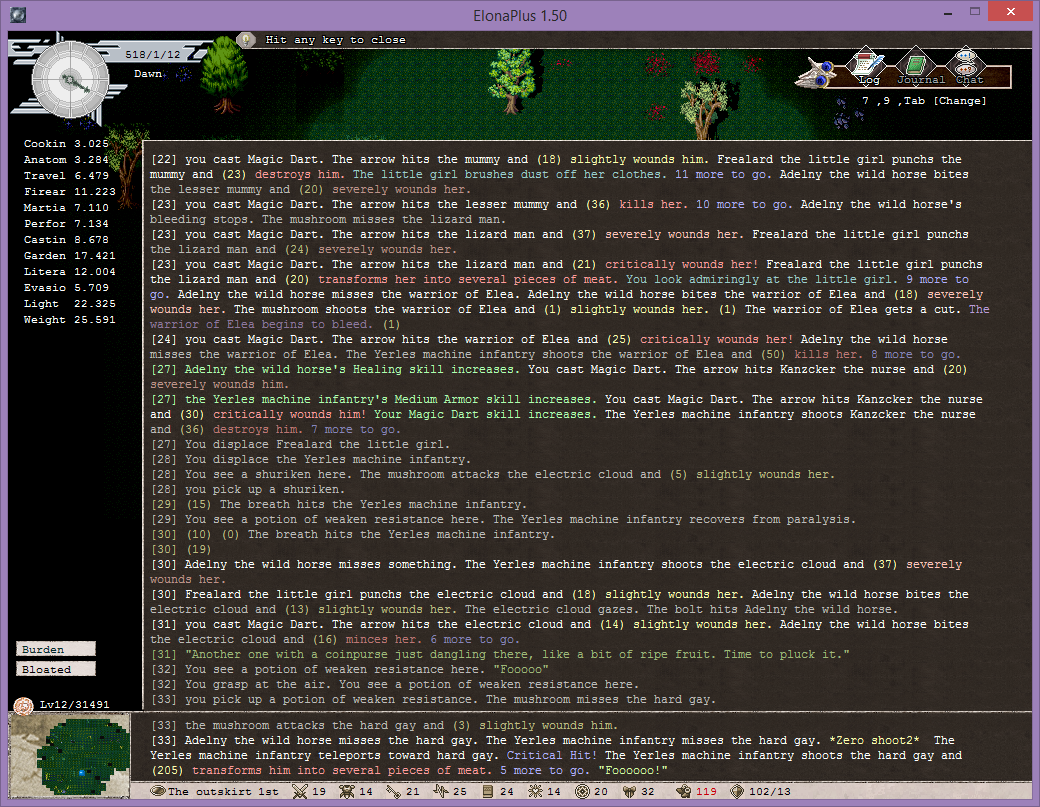Click the '11 more to go.' log text

pyautogui.click(x=724, y=174)
